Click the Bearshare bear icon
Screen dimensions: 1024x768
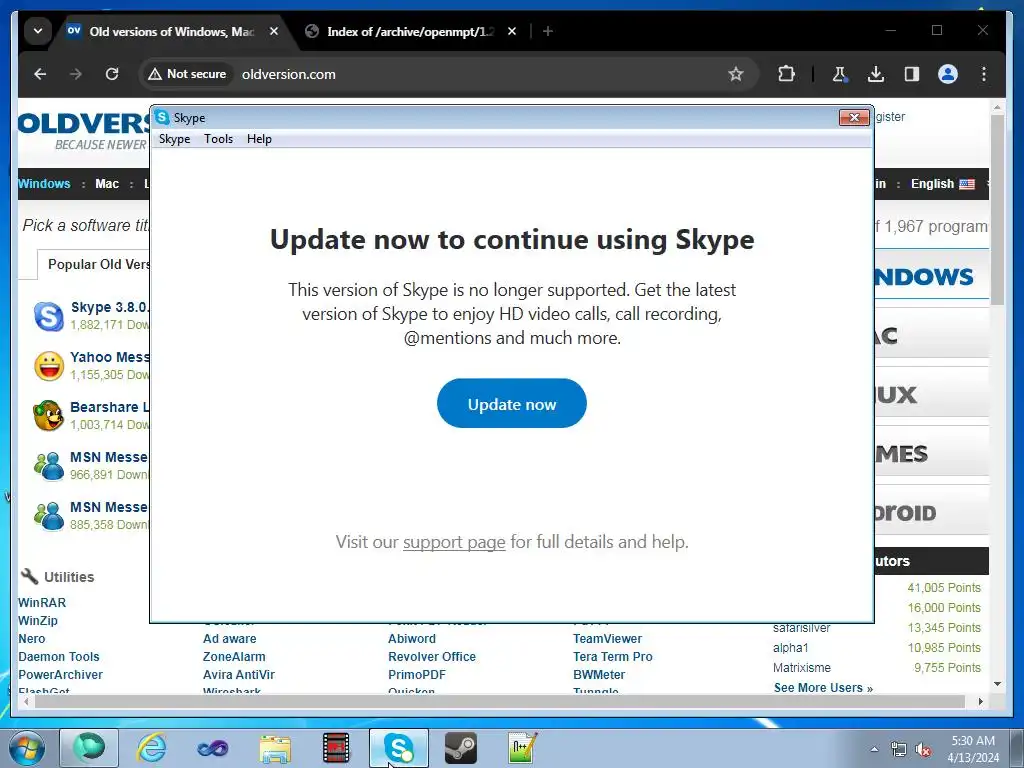48,415
